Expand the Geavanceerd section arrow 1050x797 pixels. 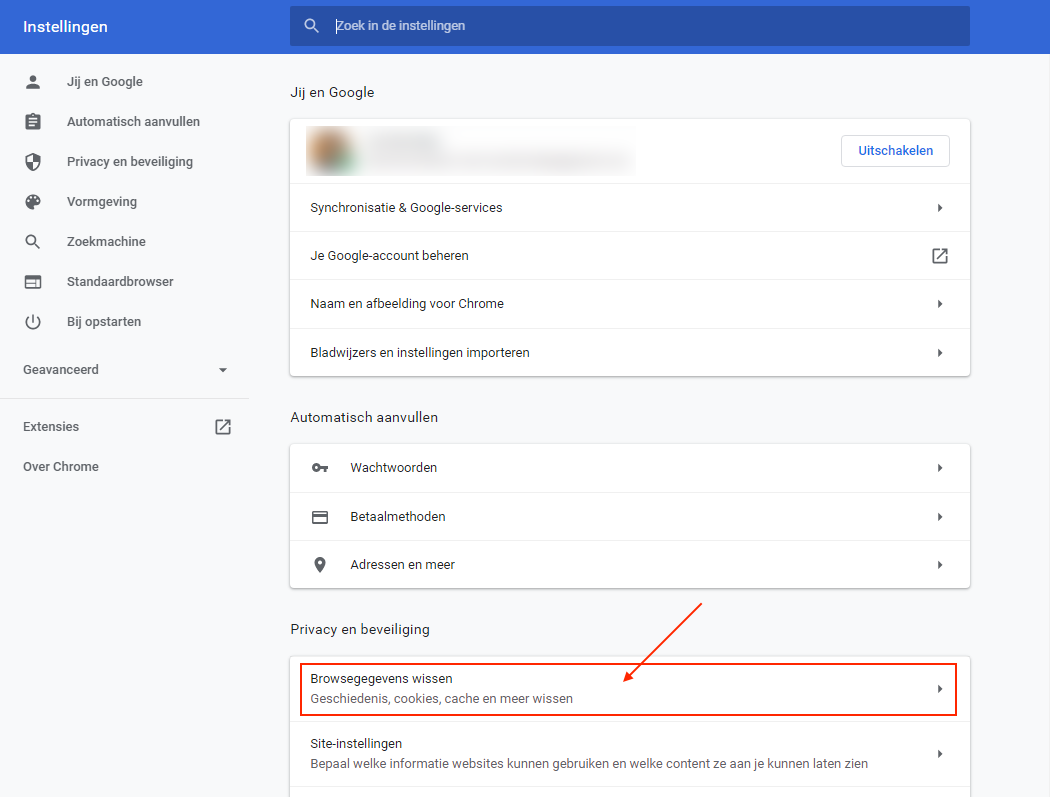coord(223,370)
